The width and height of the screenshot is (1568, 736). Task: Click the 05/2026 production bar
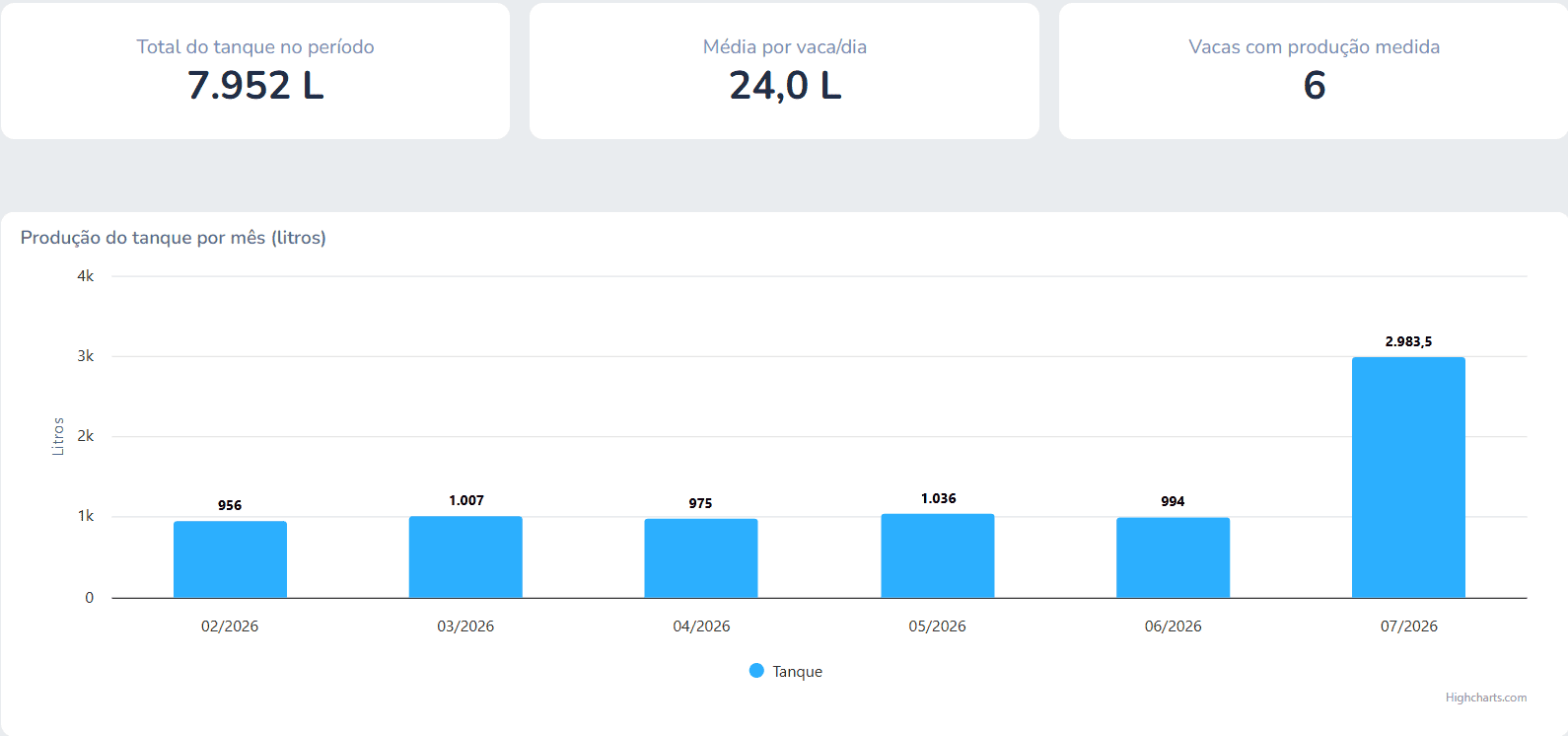point(938,555)
